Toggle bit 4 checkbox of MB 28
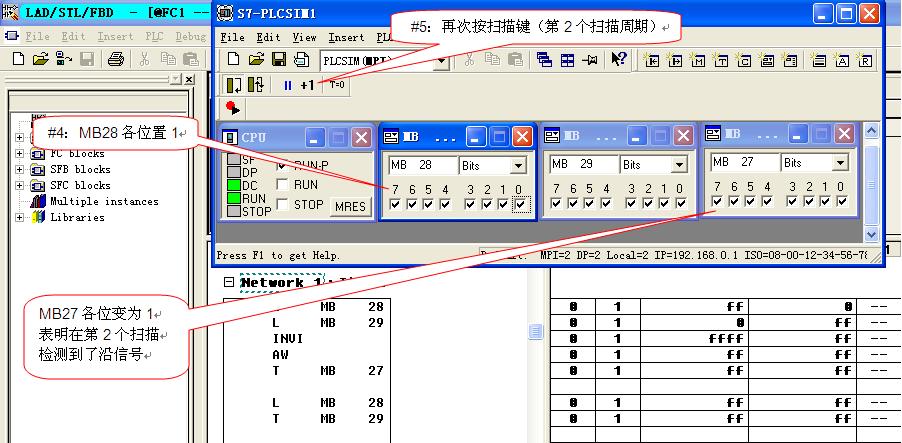Image resolution: width=902 pixels, height=443 pixels. [445, 204]
